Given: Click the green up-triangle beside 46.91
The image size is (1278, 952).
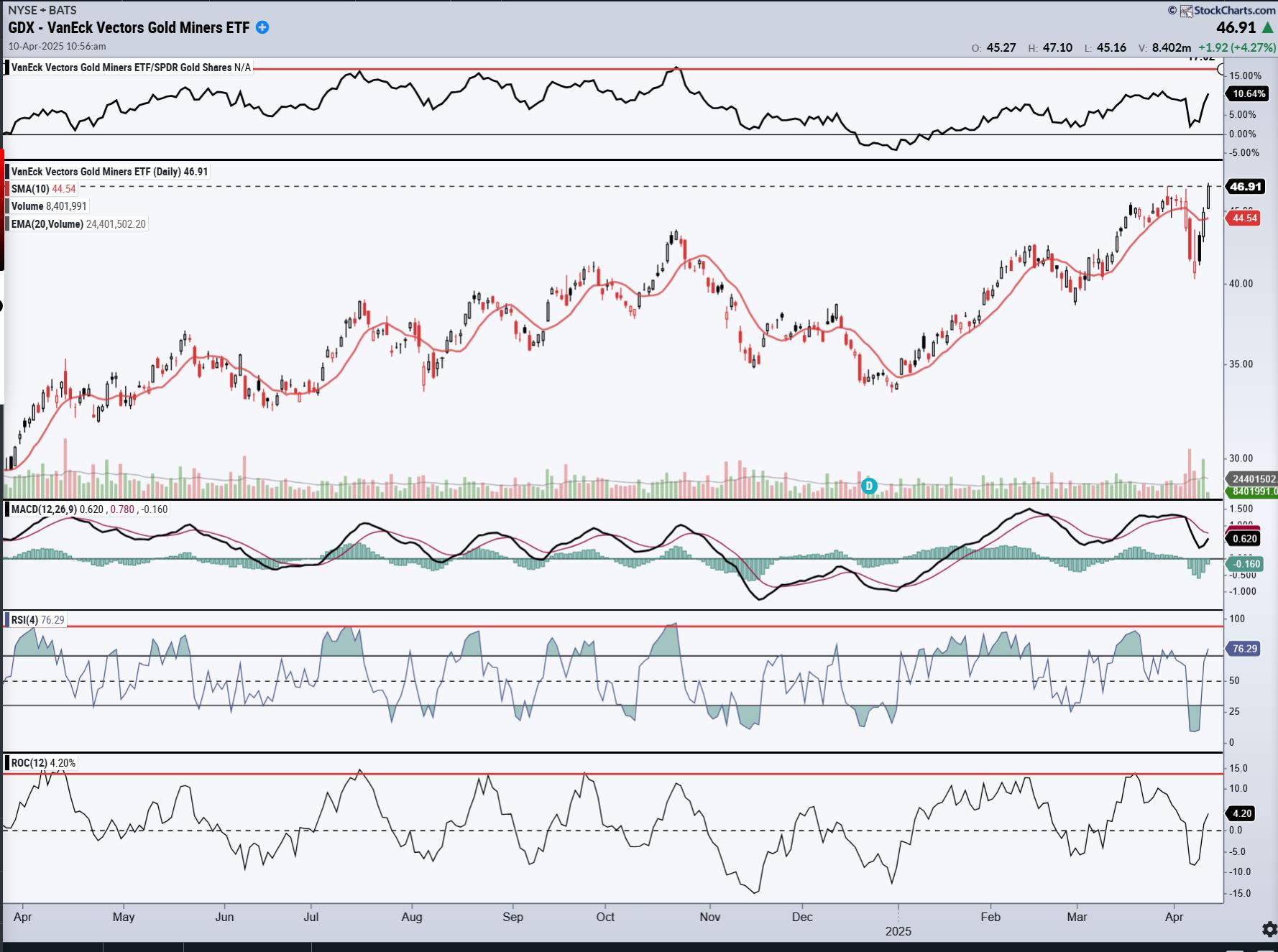Looking at the screenshot, I should [1268, 27].
